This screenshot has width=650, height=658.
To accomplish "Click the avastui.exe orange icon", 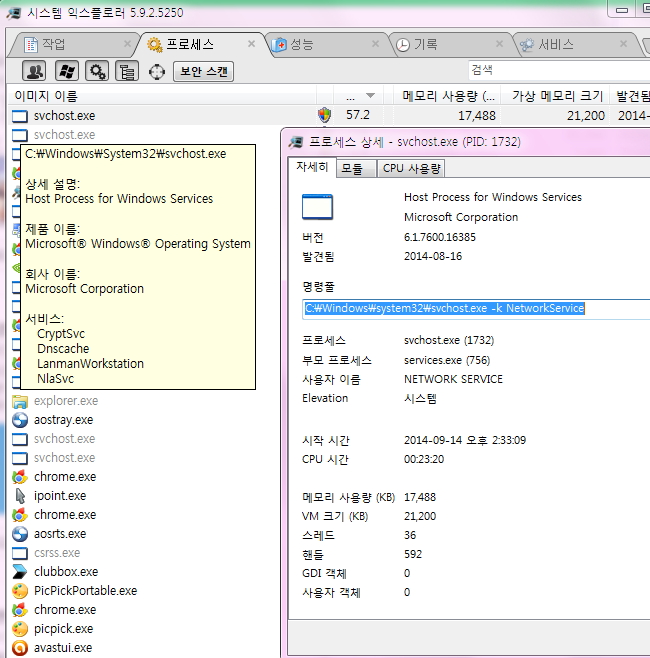I will coord(20,648).
